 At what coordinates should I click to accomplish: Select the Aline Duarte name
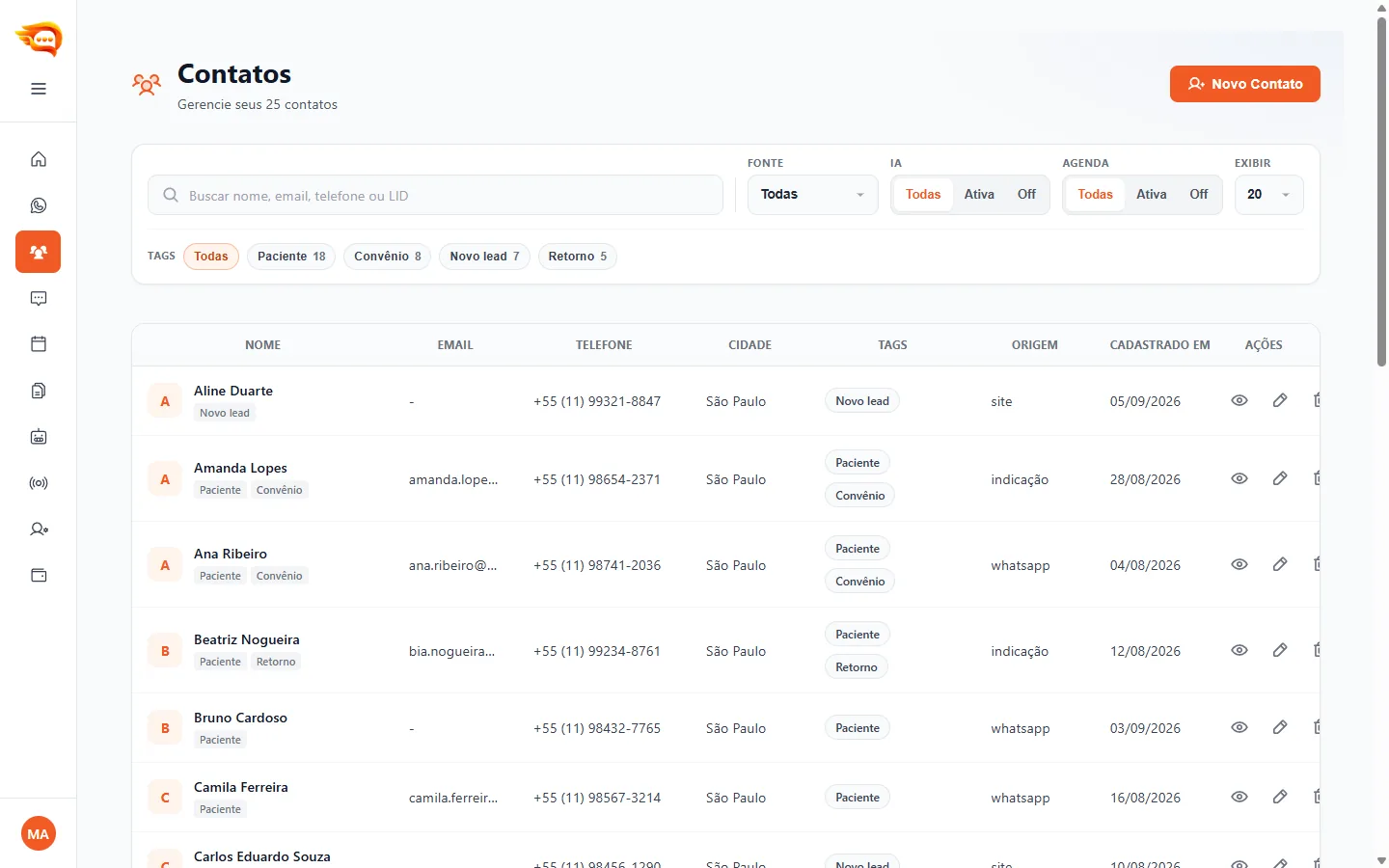point(233,391)
